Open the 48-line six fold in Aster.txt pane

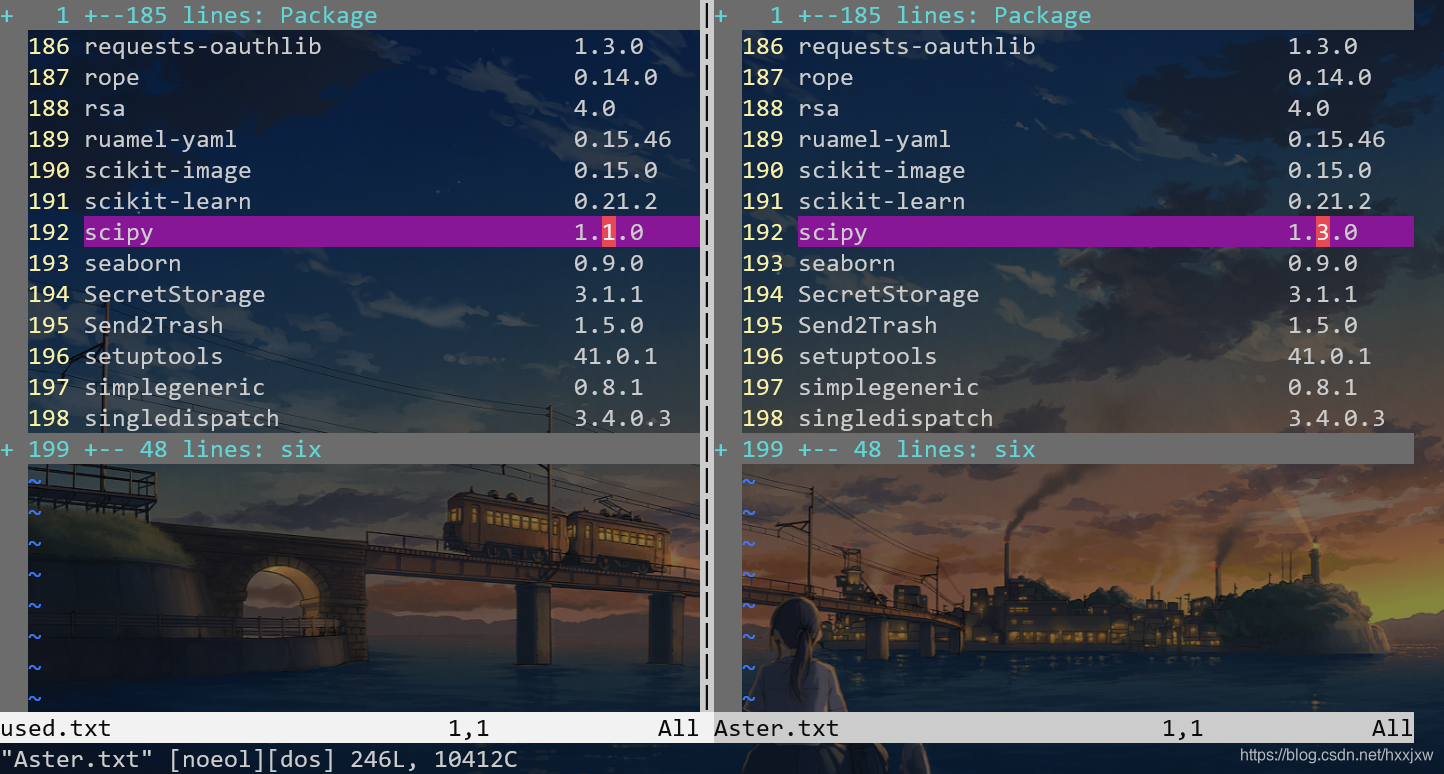coord(1064,449)
